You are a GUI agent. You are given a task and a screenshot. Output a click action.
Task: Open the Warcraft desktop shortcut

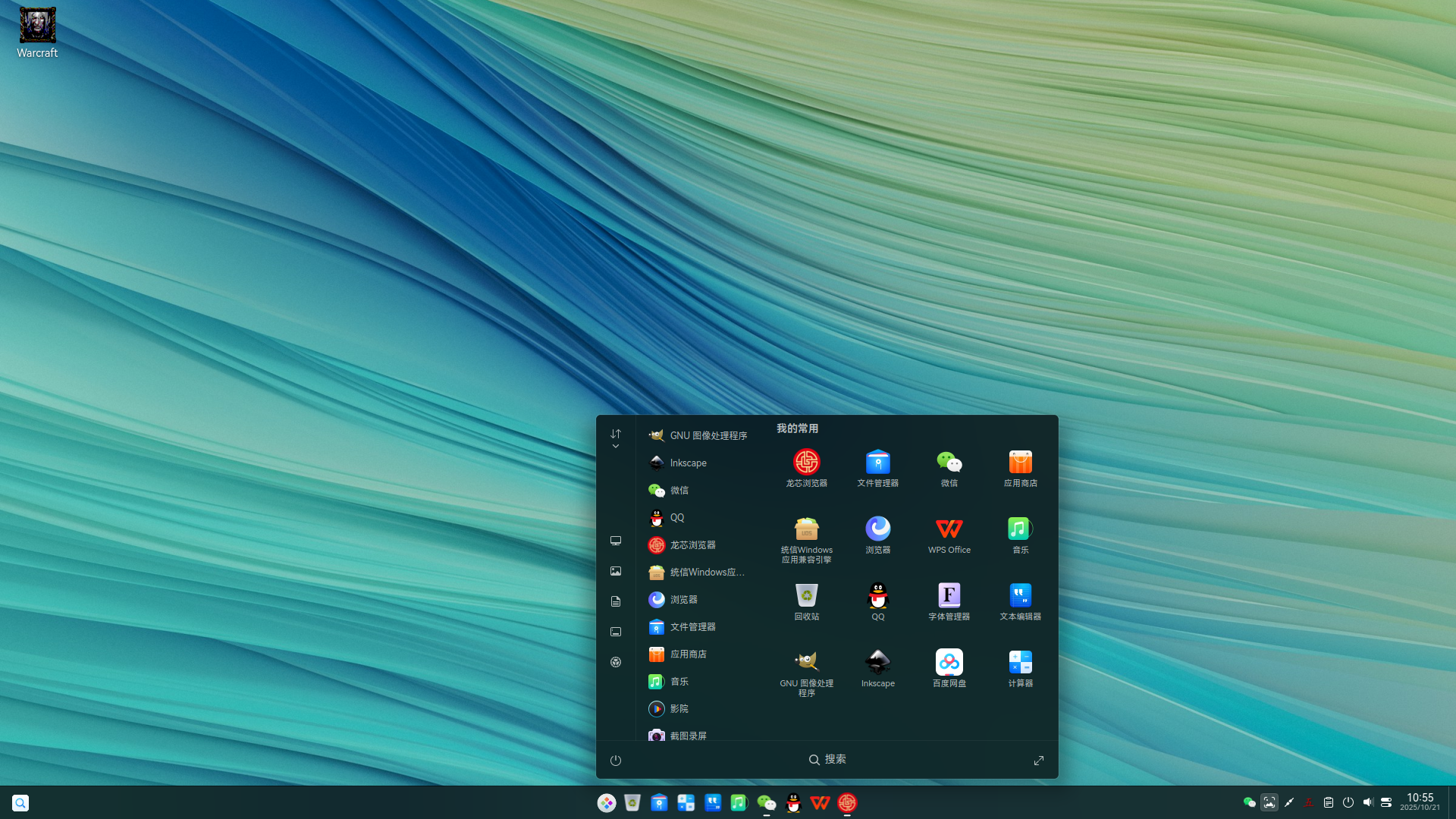(x=37, y=33)
